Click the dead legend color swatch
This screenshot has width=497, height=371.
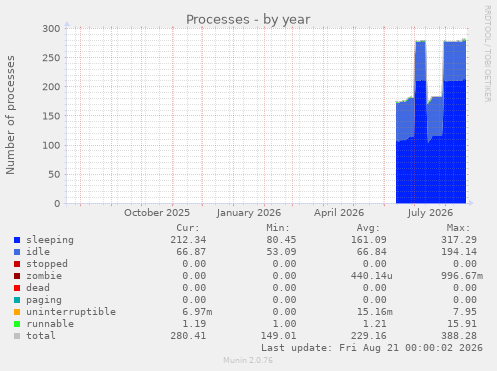(17, 288)
